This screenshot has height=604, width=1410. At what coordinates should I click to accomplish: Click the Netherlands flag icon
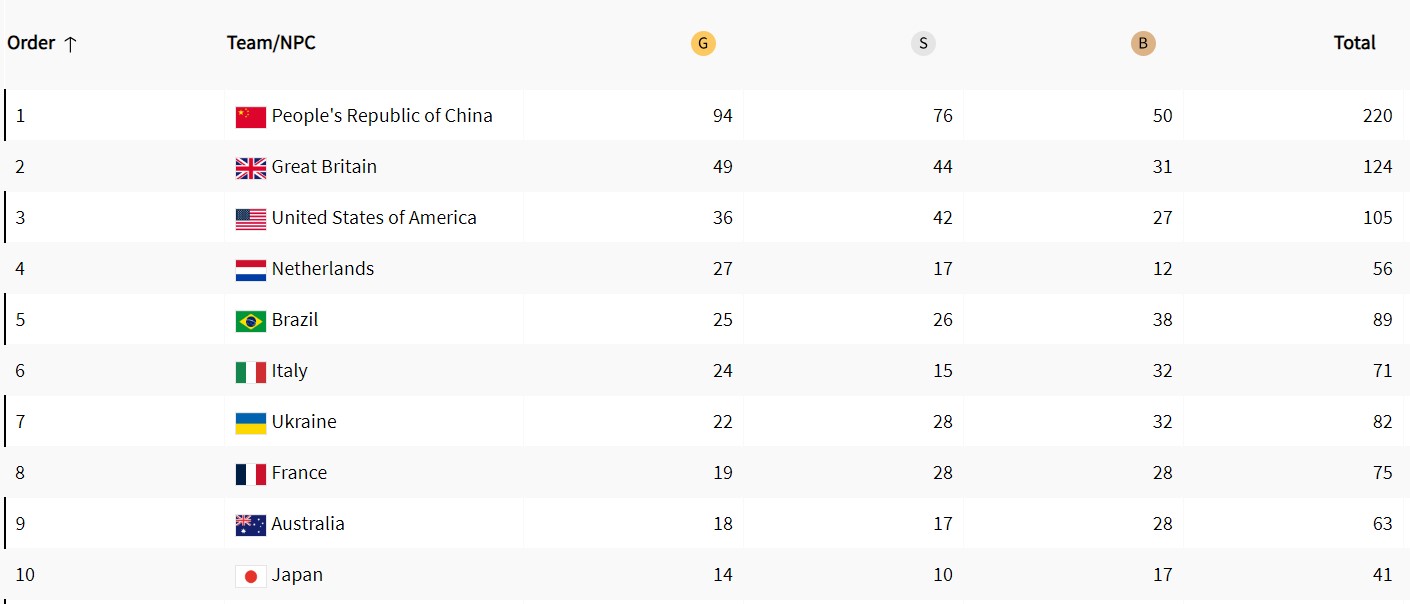(251, 270)
